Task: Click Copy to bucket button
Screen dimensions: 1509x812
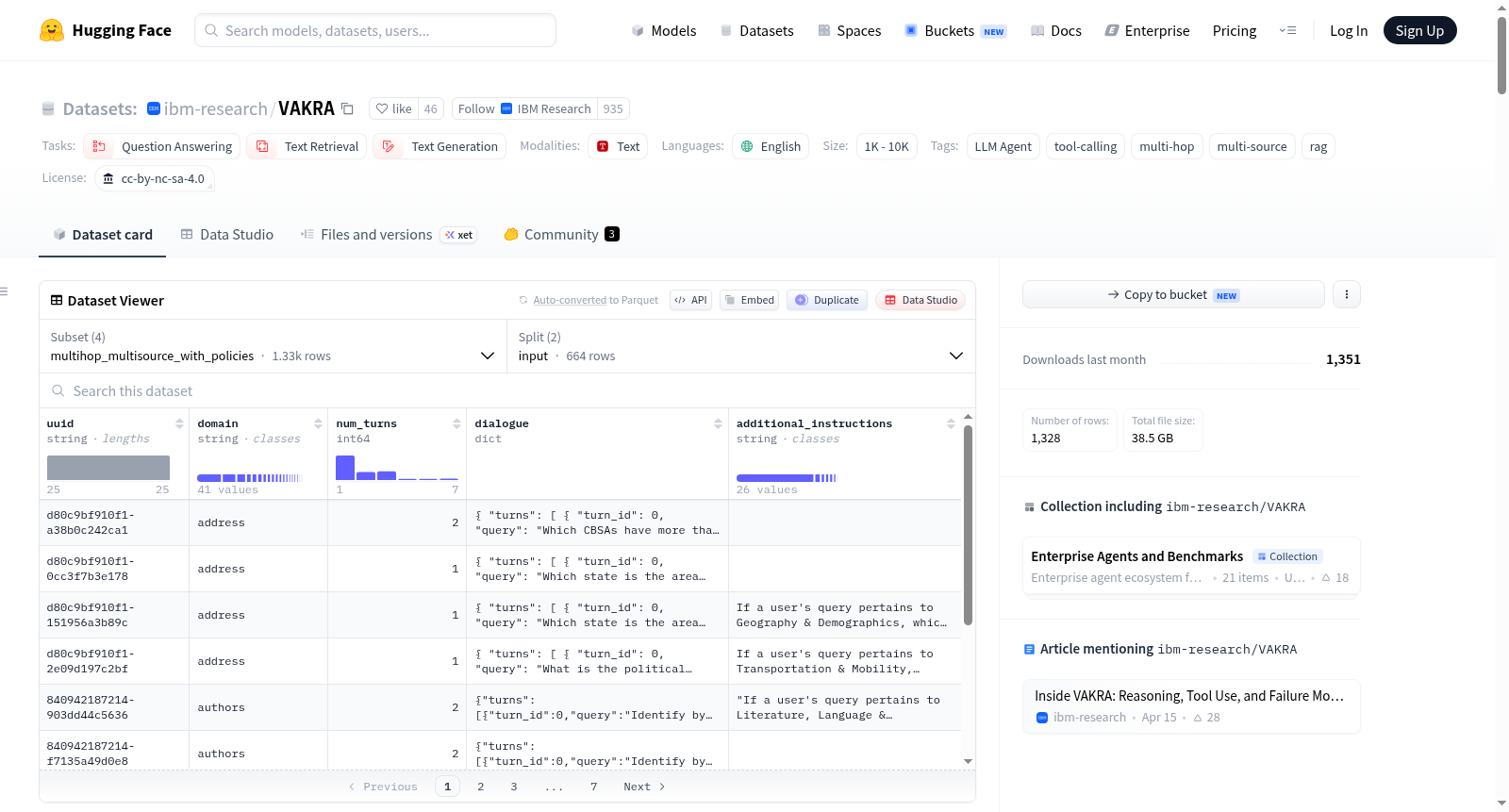Action: (x=1173, y=294)
